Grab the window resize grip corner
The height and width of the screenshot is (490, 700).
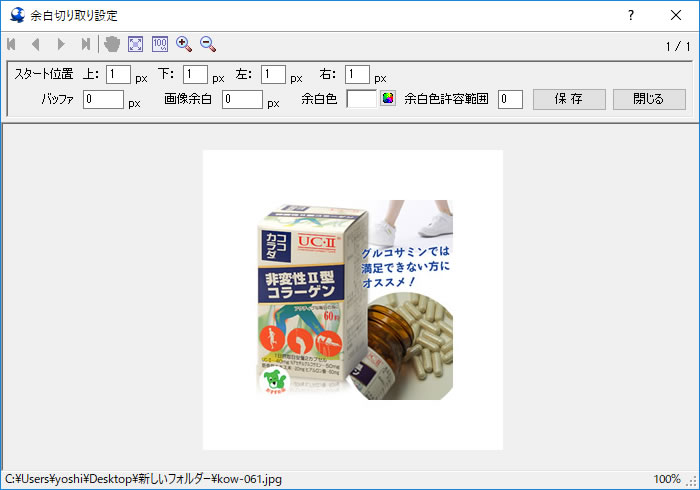692,482
